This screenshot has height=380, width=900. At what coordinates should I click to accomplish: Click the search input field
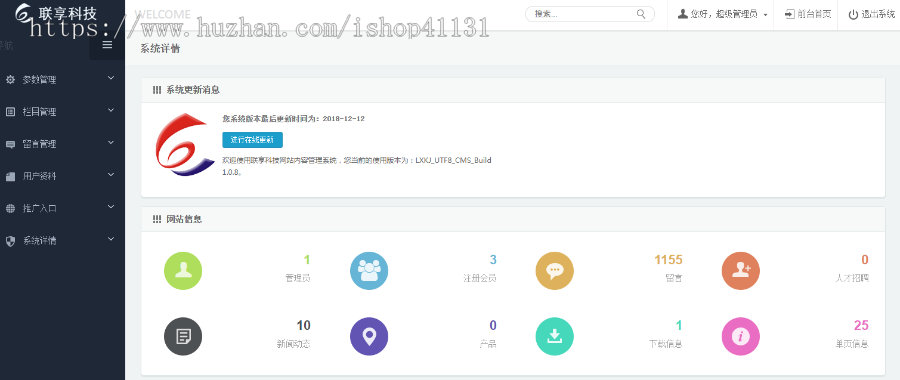[590, 14]
